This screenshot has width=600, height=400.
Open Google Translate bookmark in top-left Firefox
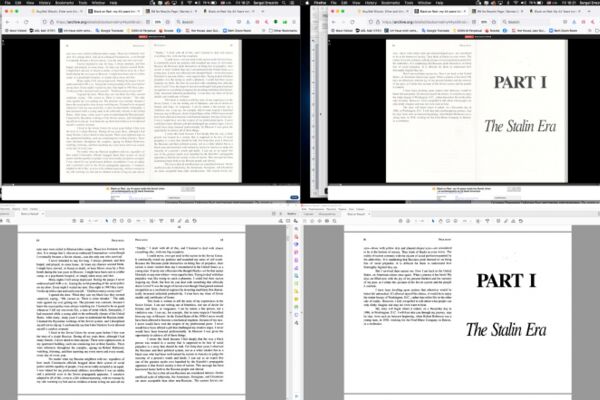[111, 30]
